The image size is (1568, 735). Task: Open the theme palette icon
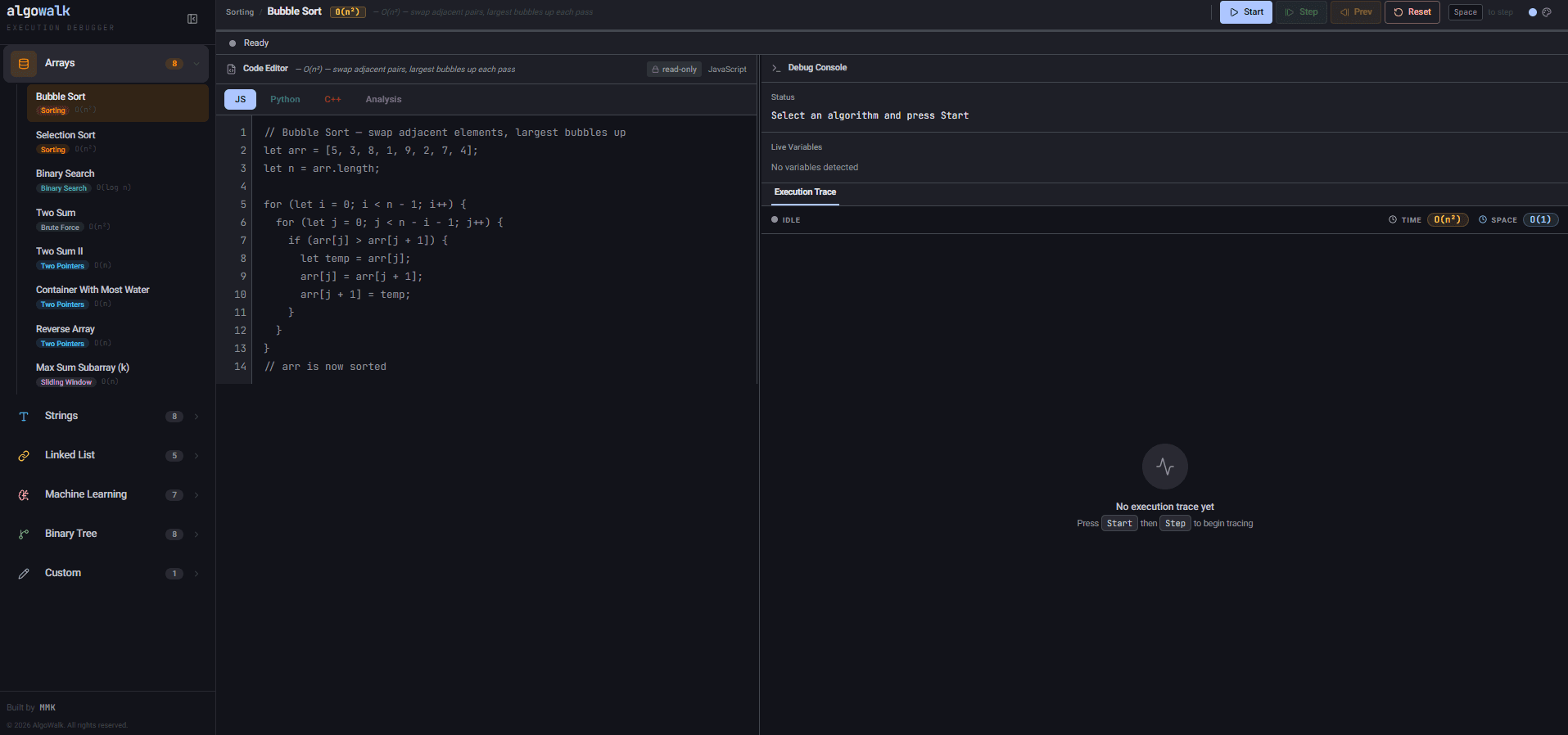[1547, 12]
